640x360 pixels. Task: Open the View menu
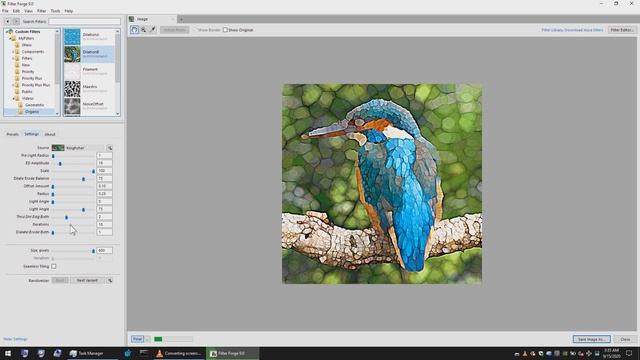pyautogui.click(x=28, y=11)
